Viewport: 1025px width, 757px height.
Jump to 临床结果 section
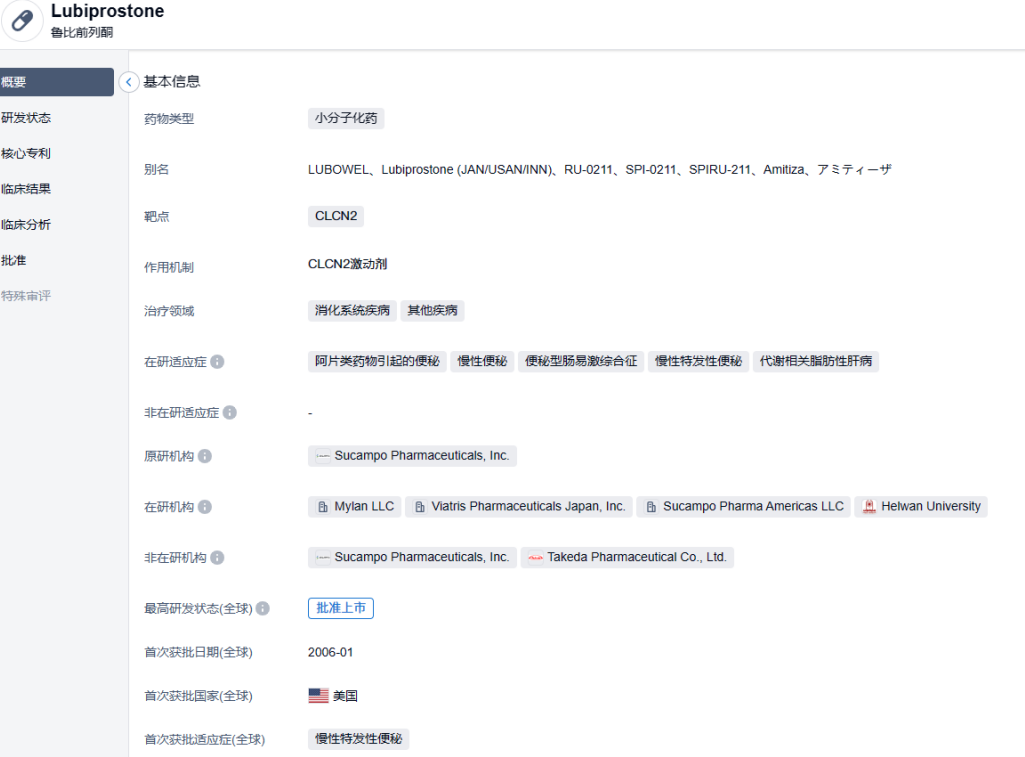pos(26,189)
